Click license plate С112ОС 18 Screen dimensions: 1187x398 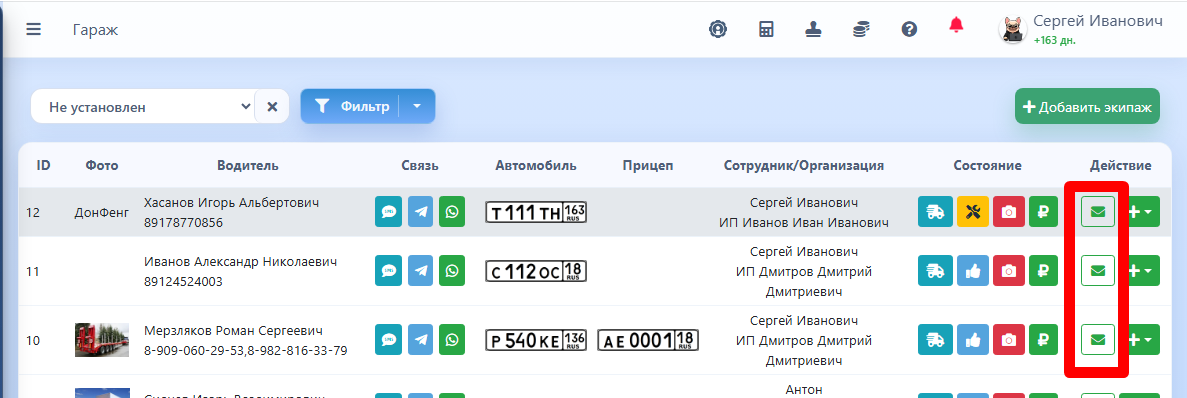536,271
